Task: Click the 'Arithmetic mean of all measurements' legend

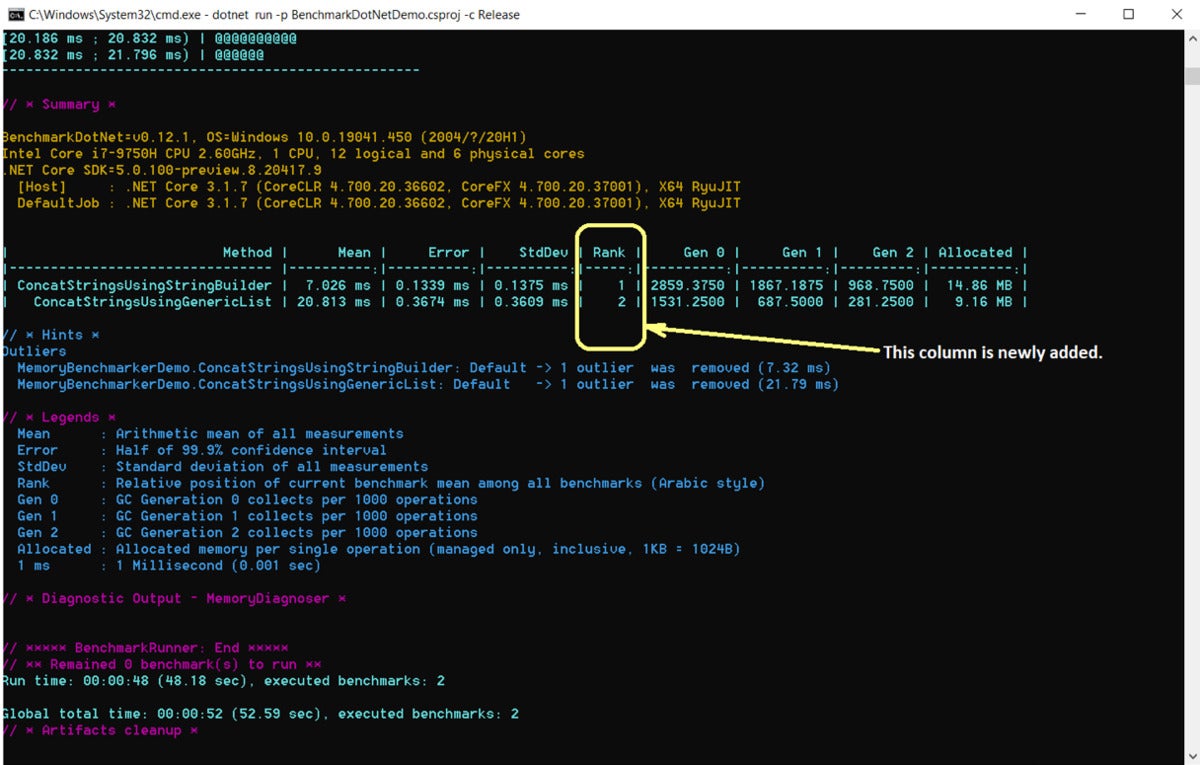Action: 260,434
